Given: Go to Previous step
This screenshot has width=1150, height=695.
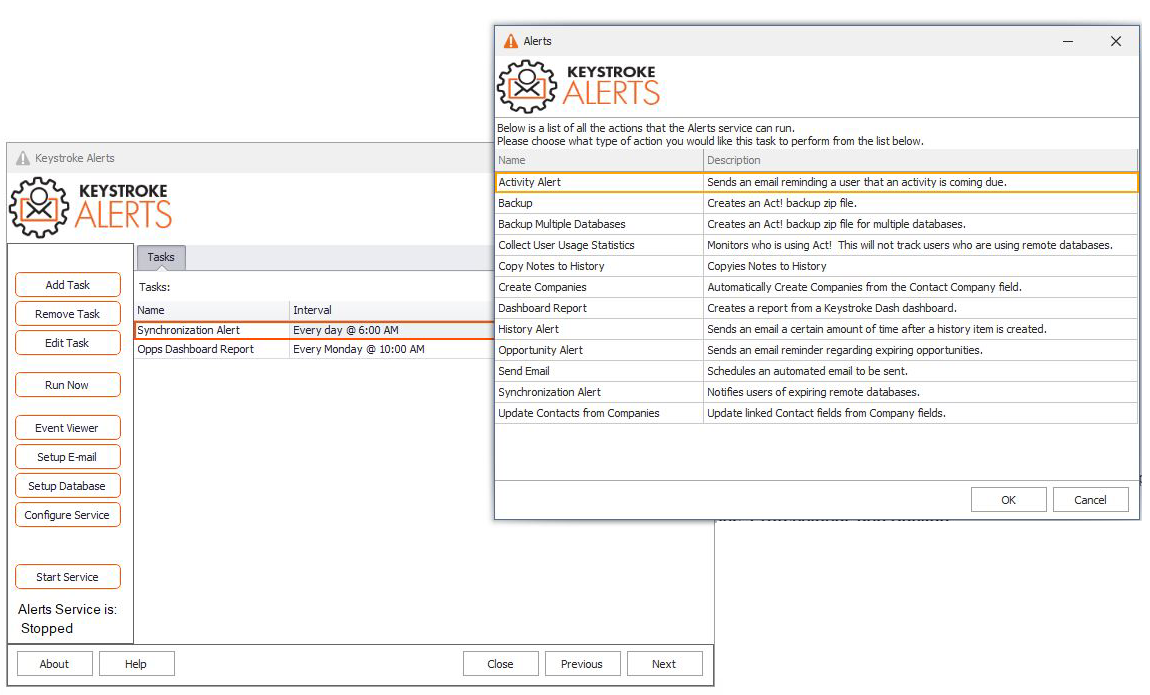Looking at the screenshot, I should [x=582, y=663].
